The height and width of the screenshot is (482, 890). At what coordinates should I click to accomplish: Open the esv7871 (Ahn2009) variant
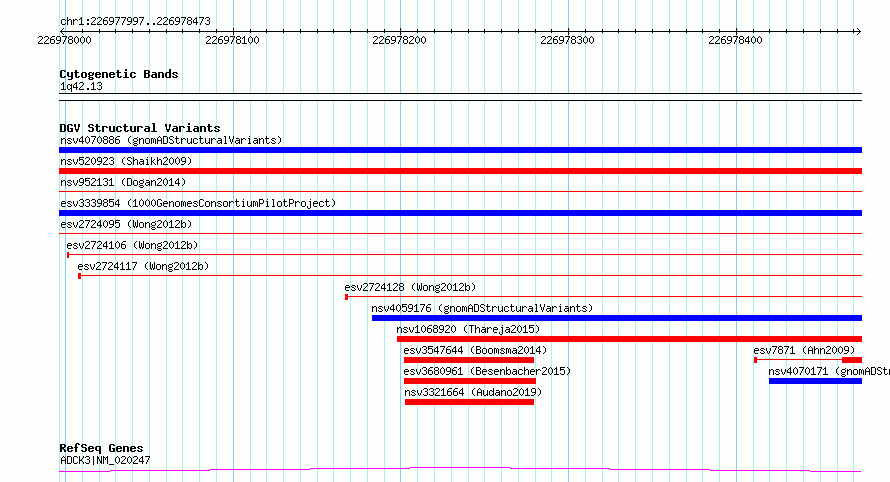pos(804,350)
